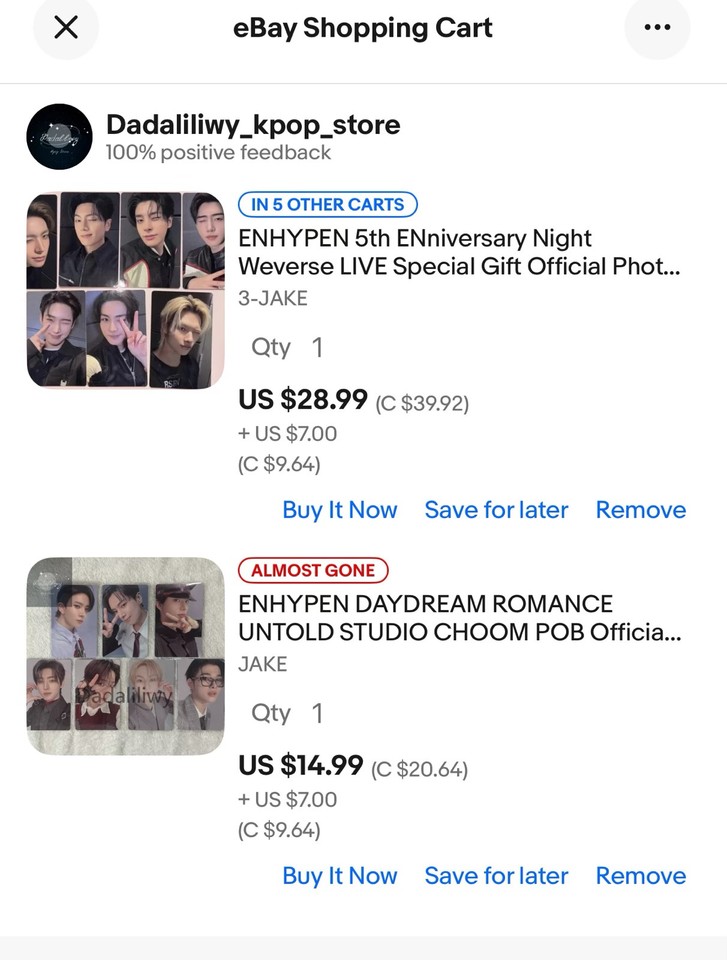
Task: Tap the ALMOST GONE badge
Action: pos(313,571)
